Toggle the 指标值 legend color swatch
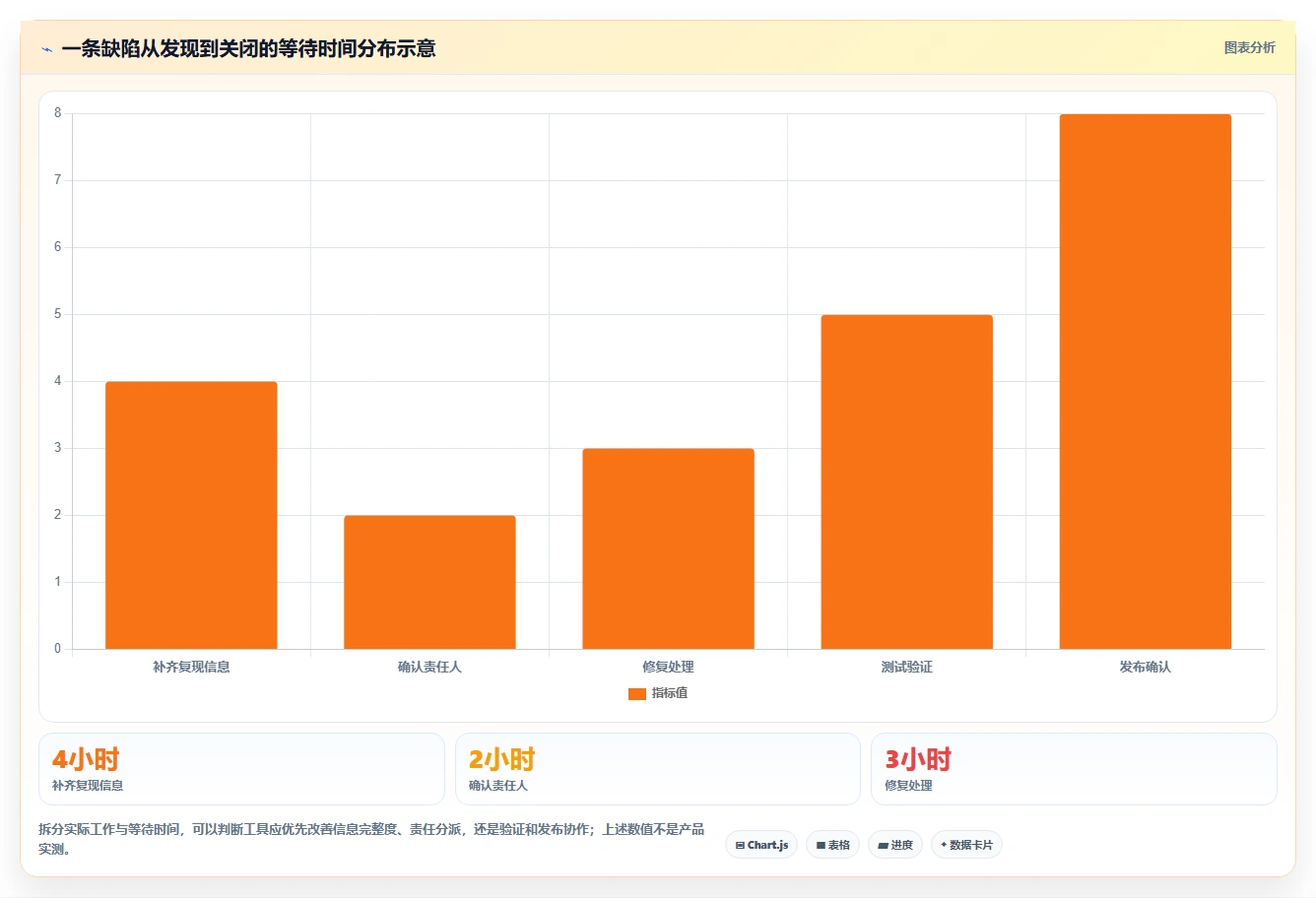Viewport: 1316px width, 898px height. click(x=637, y=693)
